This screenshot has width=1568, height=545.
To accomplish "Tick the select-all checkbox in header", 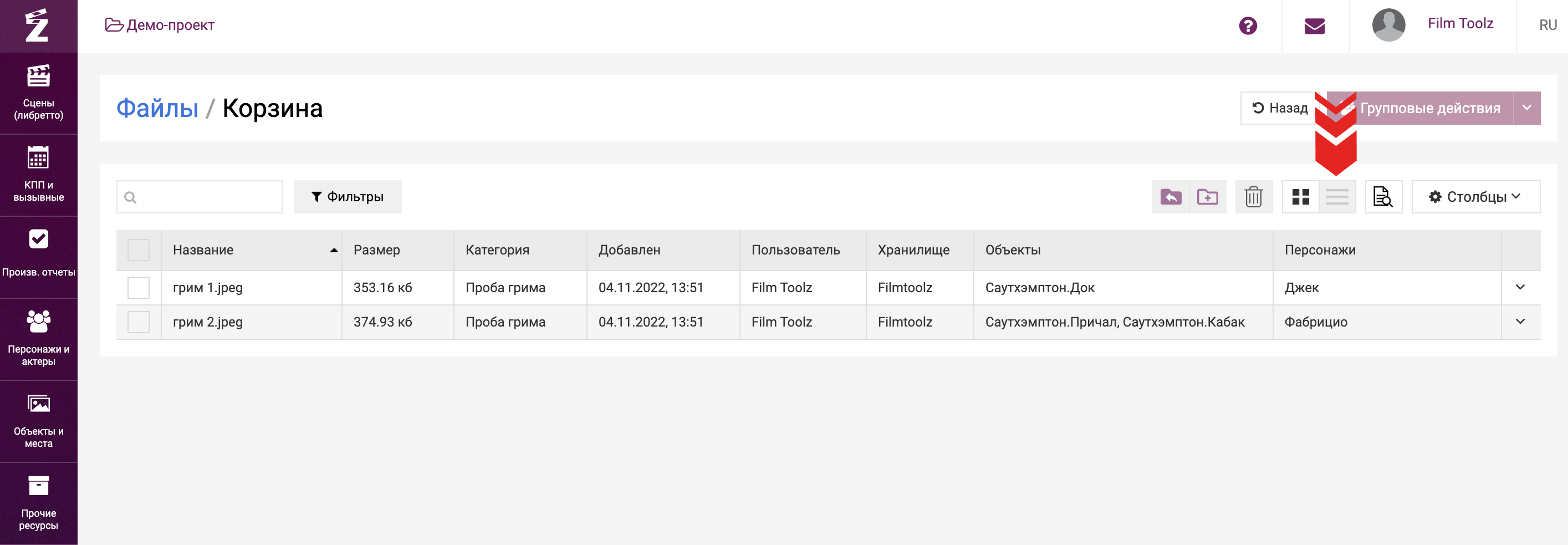I will coord(139,250).
